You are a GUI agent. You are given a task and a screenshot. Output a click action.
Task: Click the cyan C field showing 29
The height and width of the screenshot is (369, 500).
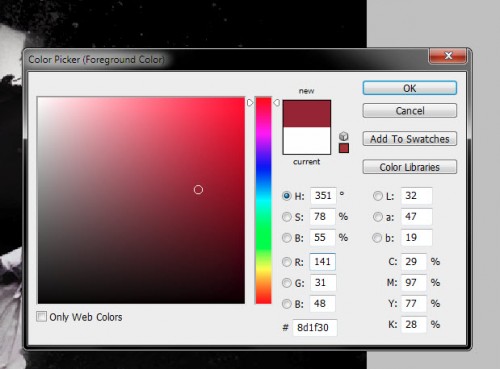click(414, 262)
